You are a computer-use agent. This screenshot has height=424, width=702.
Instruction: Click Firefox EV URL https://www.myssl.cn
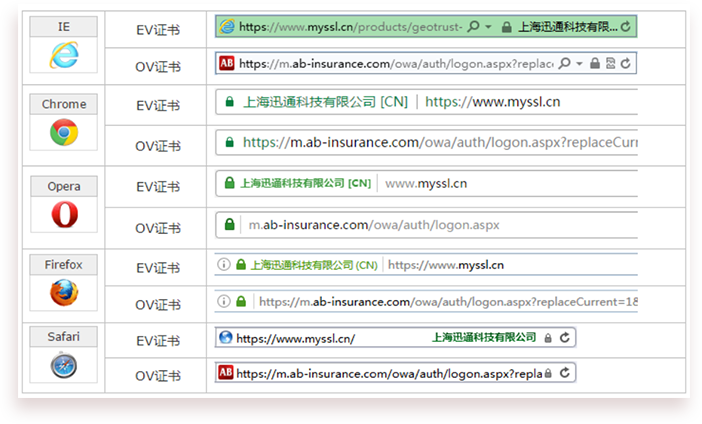(446, 265)
